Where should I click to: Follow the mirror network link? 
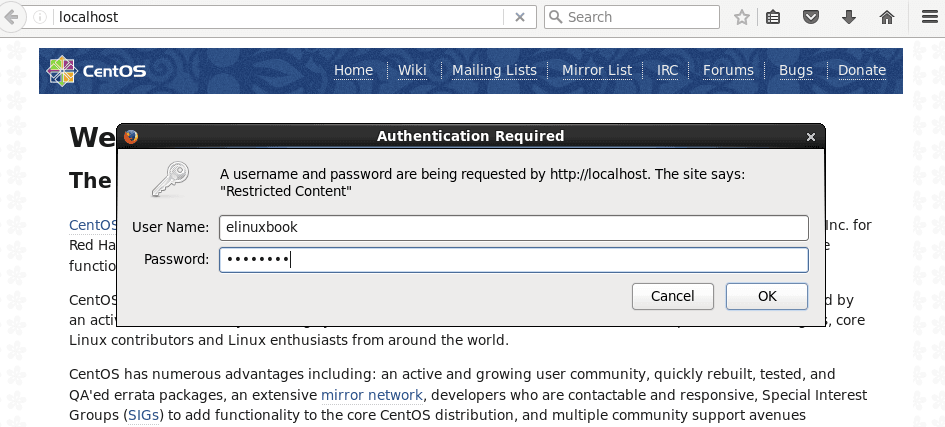(372, 395)
